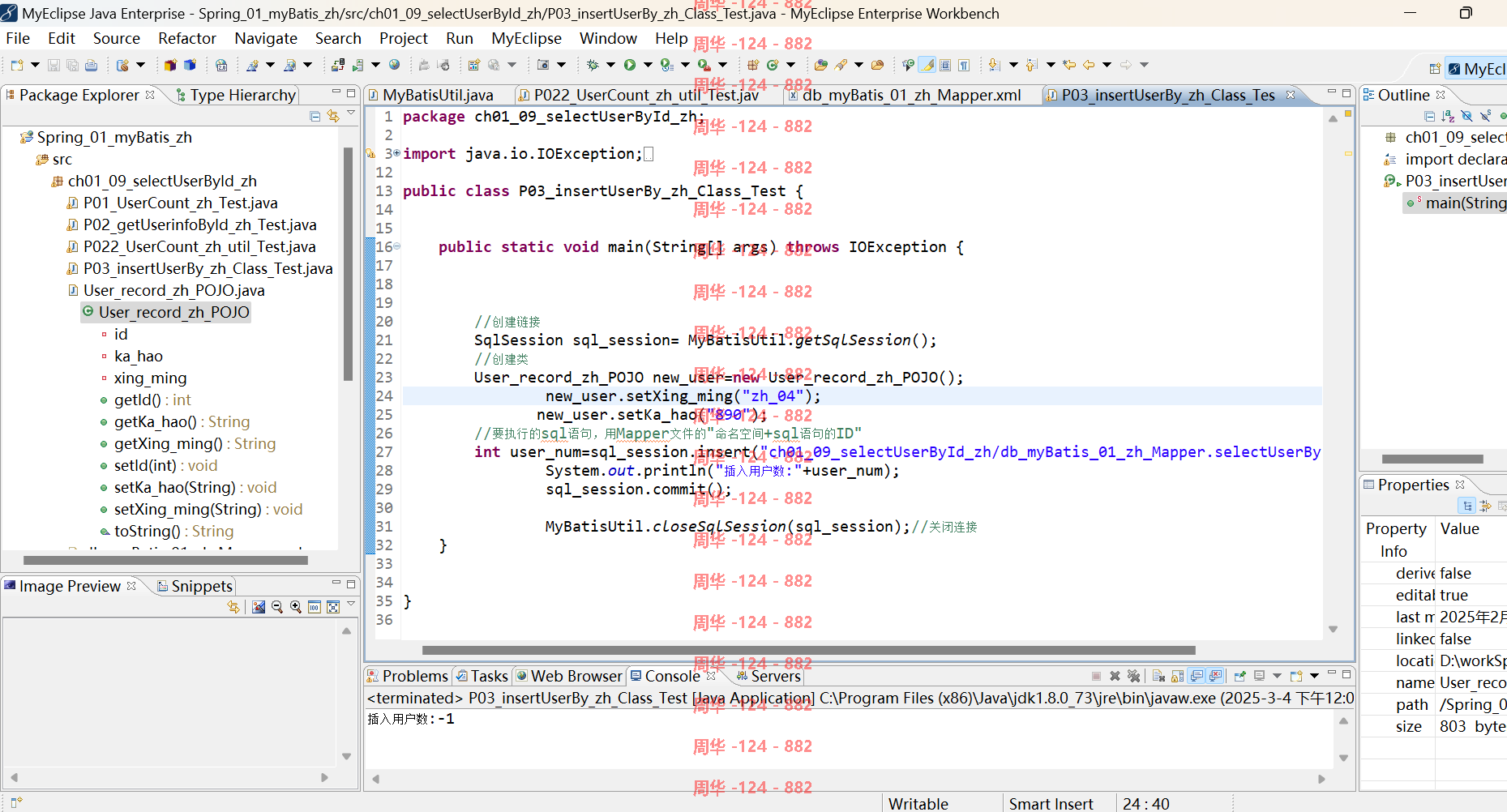Open Back navigation history dropdown
The height and width of the screenshot is (812, 1507).
tap(1107, 65)
